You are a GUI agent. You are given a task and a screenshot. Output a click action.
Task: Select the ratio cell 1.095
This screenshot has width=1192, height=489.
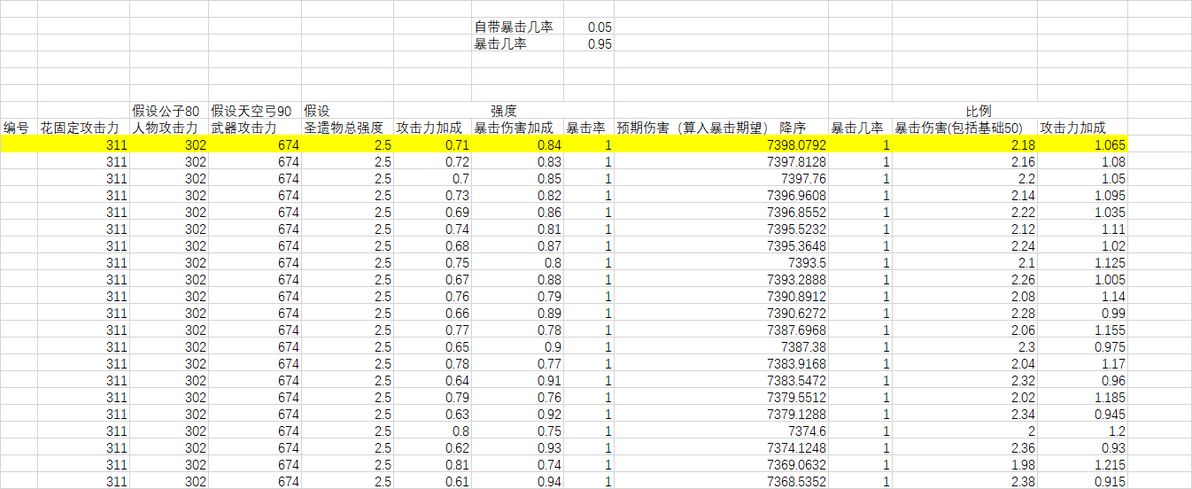(x=1083, y=195)
